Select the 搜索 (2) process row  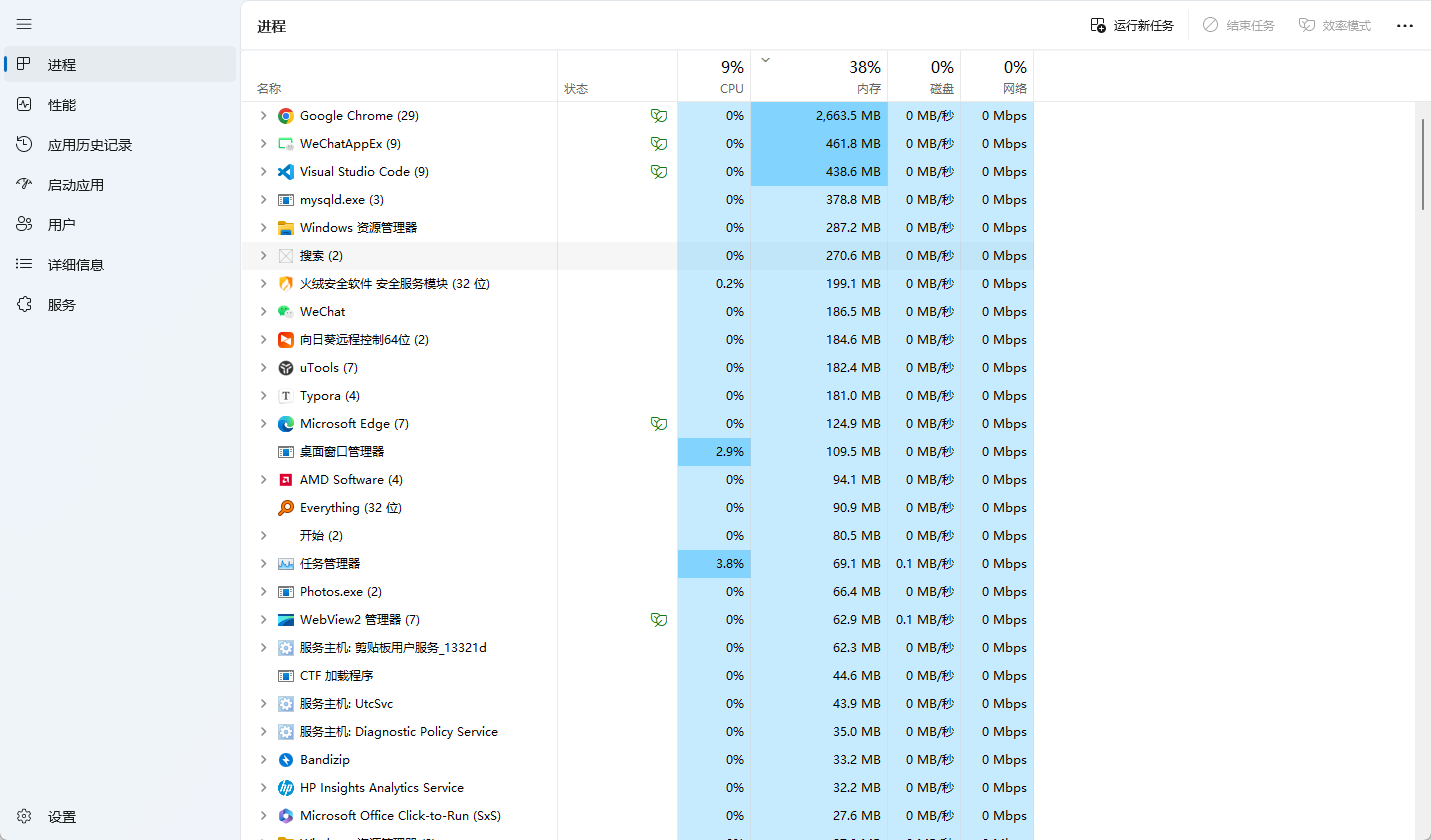coord(637,256)
